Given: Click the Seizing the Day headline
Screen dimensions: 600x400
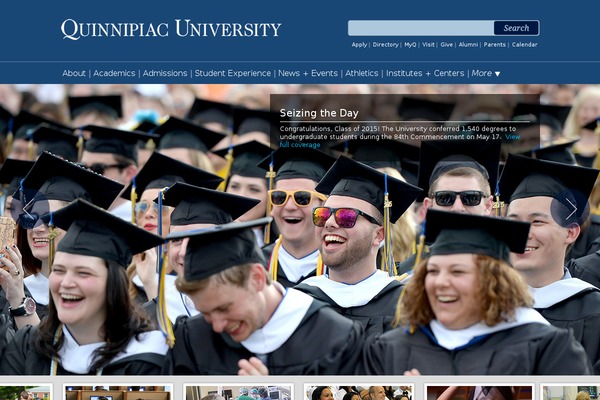Looking at the screenshot, I should 319,113.
